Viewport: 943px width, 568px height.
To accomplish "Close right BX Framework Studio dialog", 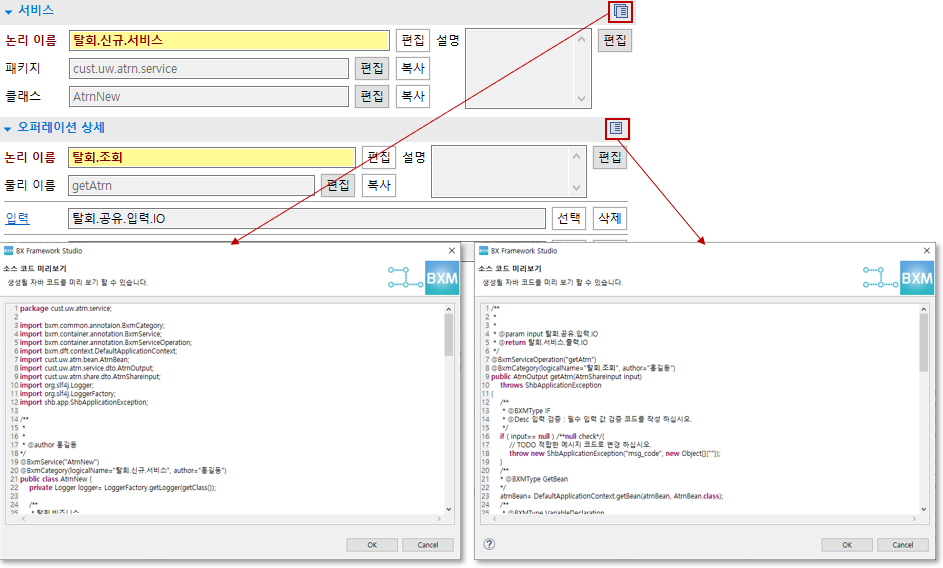I will coord(927,250).
